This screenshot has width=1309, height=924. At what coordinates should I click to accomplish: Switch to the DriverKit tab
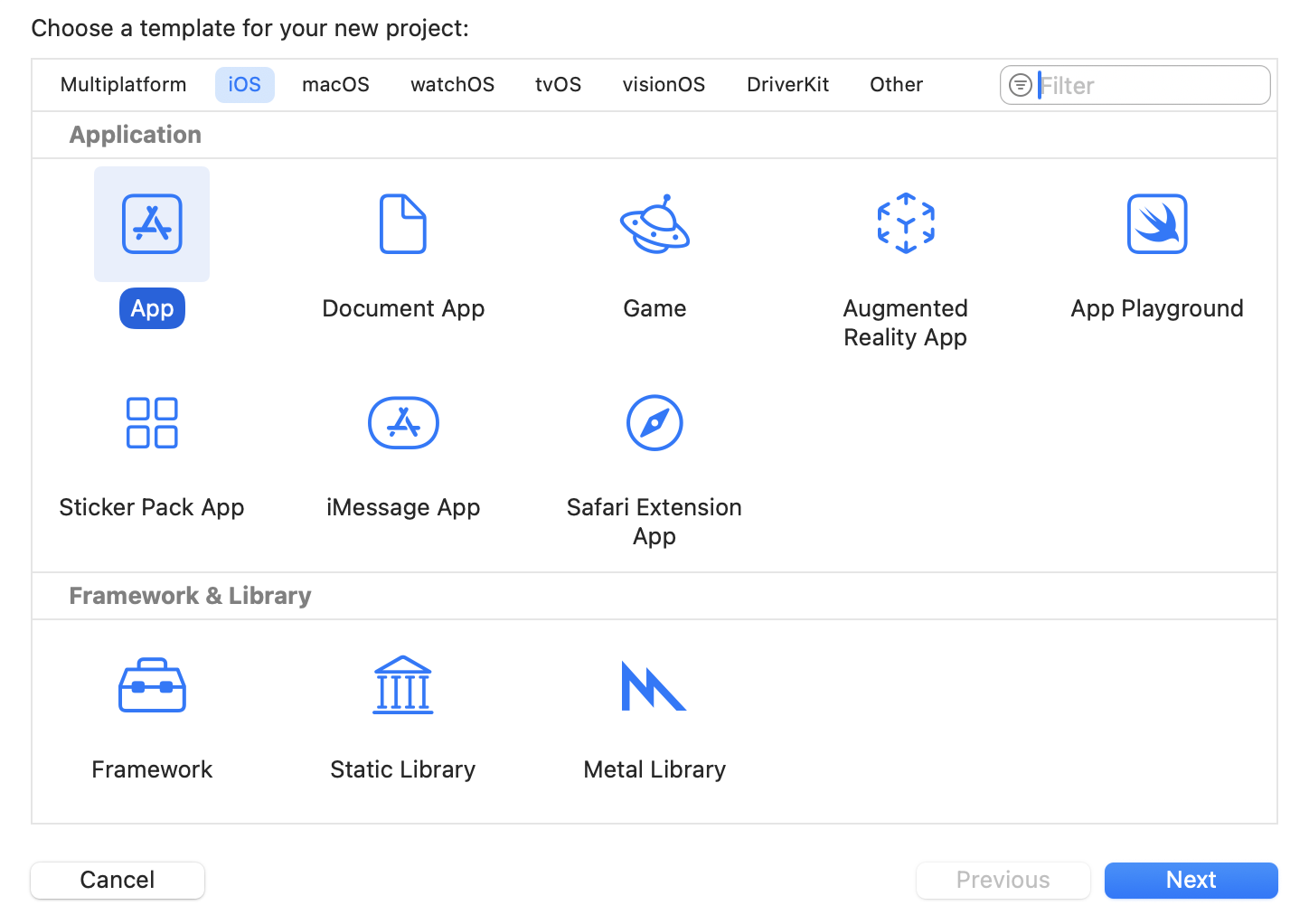[788, 85]
